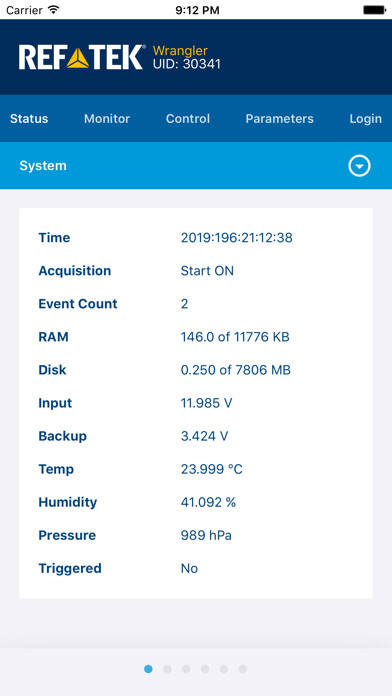Image resolution: width=392 pixels, height=696 pixels.
Task: Tap the Temp value 23.999 °C
Action: tap(212, 469)
